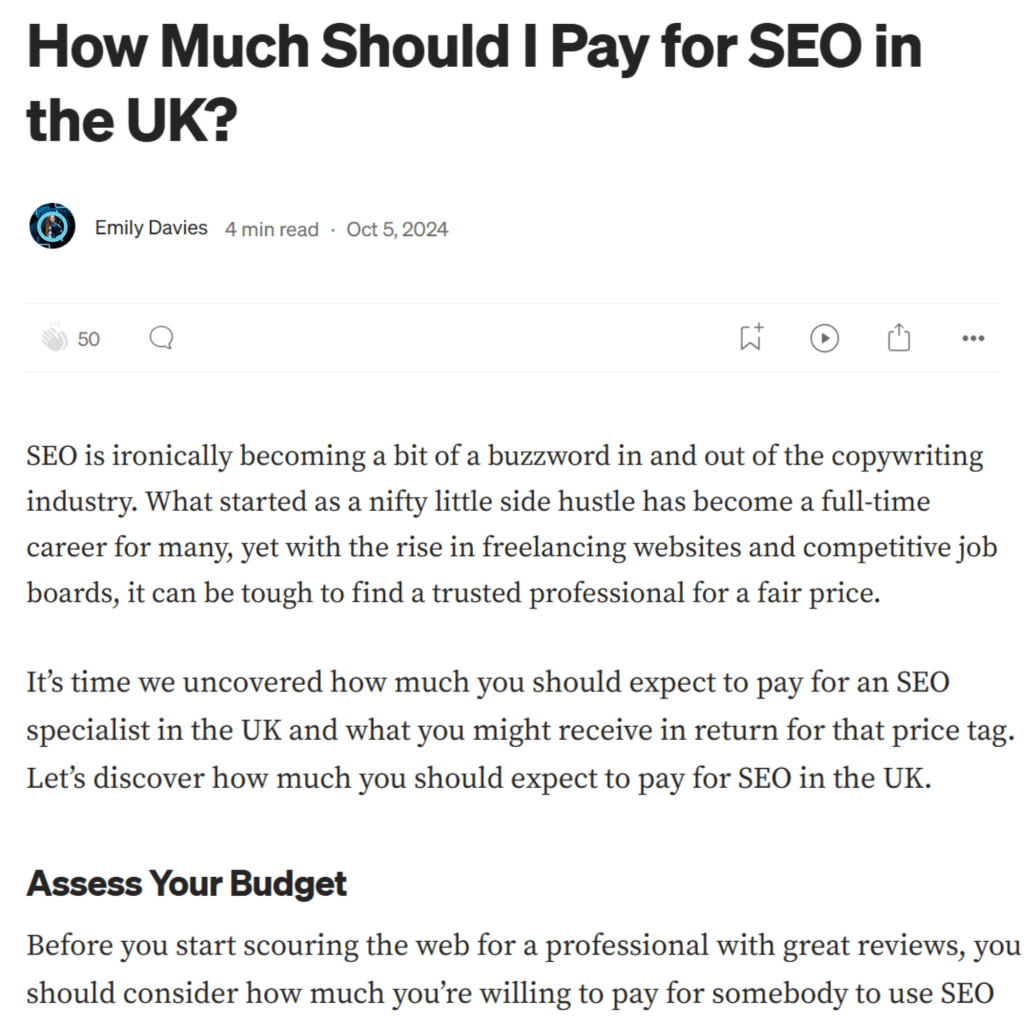Play the article audio with Listen button
This screenshot has width=1024, height=1024.
pos(824,338)
